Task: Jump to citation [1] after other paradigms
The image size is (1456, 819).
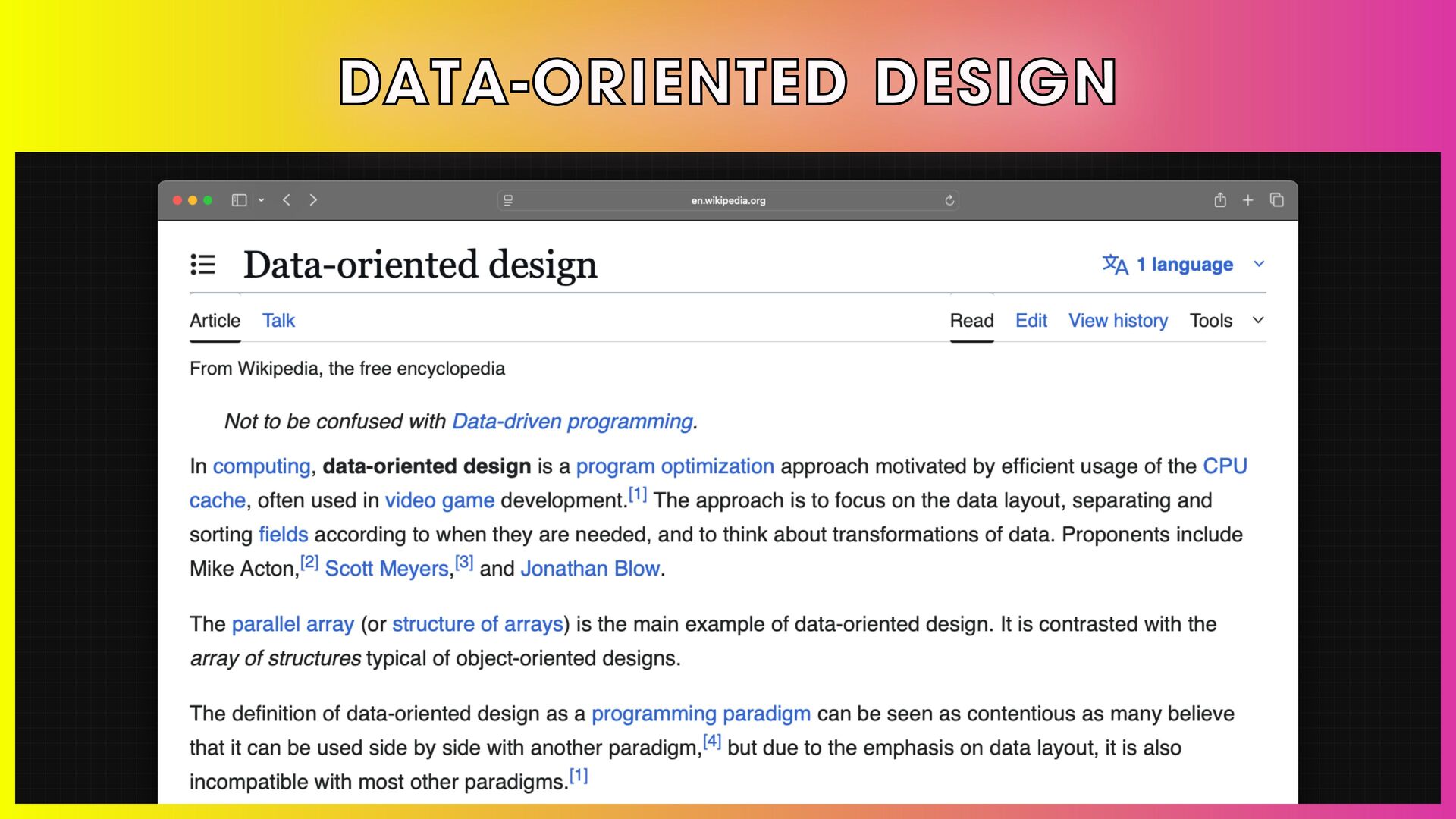Action: point(579,776)
